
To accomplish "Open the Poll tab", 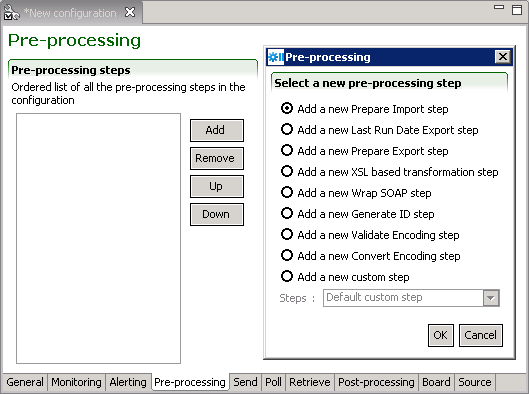I will (x=273, y=382).
